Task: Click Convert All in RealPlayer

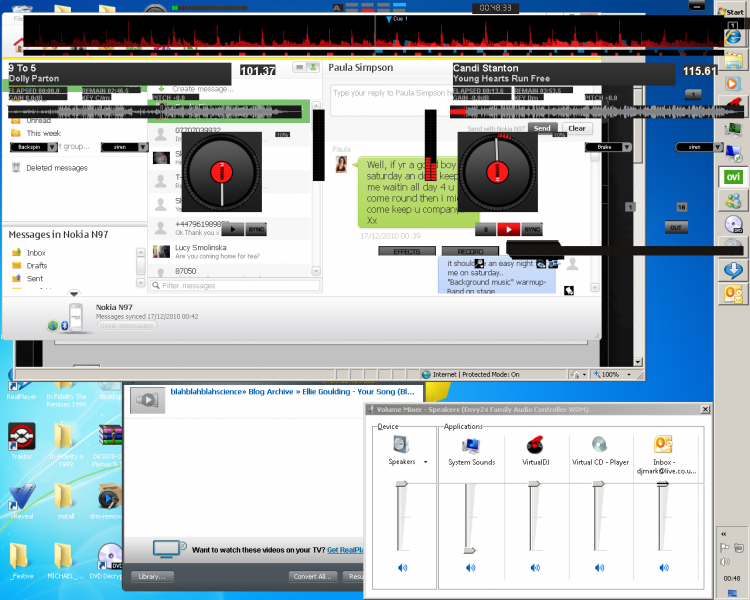Action: pyautogui.click(x=313, y=577)
